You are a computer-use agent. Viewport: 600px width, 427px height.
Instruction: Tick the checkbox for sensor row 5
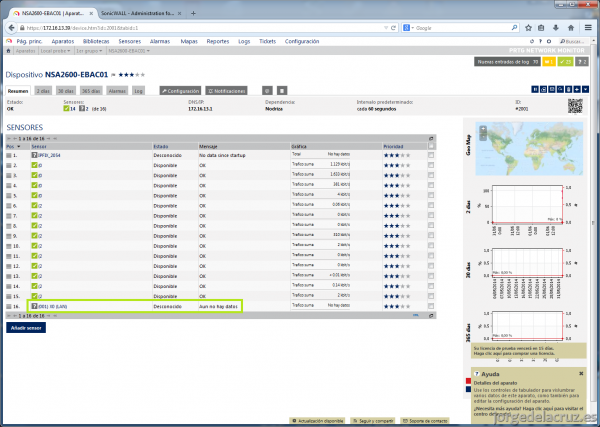tap(431, 196)
